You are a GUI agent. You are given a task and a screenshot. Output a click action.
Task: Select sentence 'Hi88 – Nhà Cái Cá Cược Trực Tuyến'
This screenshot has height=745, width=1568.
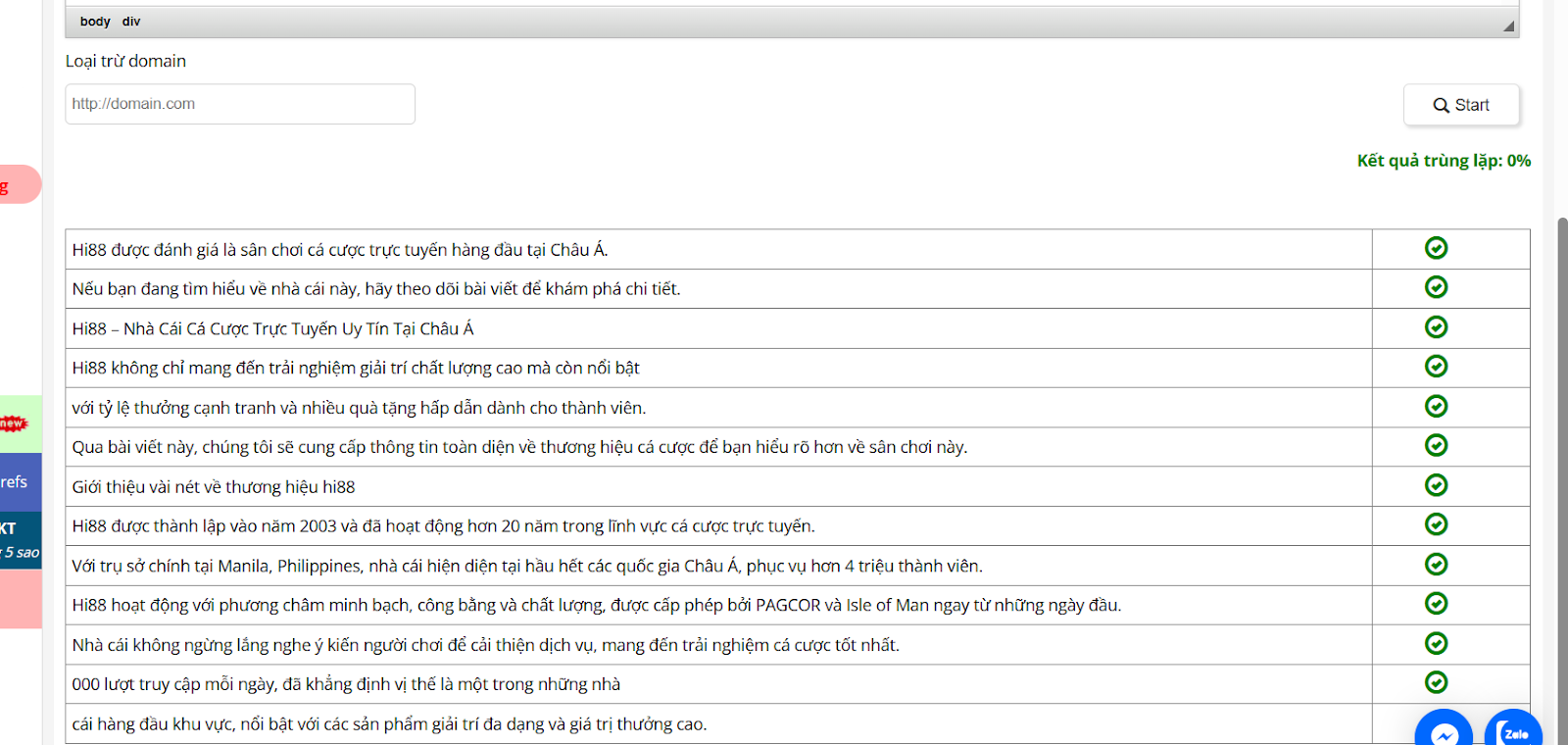(x=272, y=329)
